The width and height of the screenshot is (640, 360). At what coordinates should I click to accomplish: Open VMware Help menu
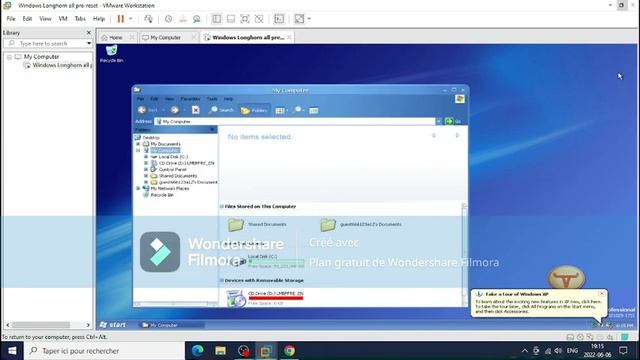99,19
